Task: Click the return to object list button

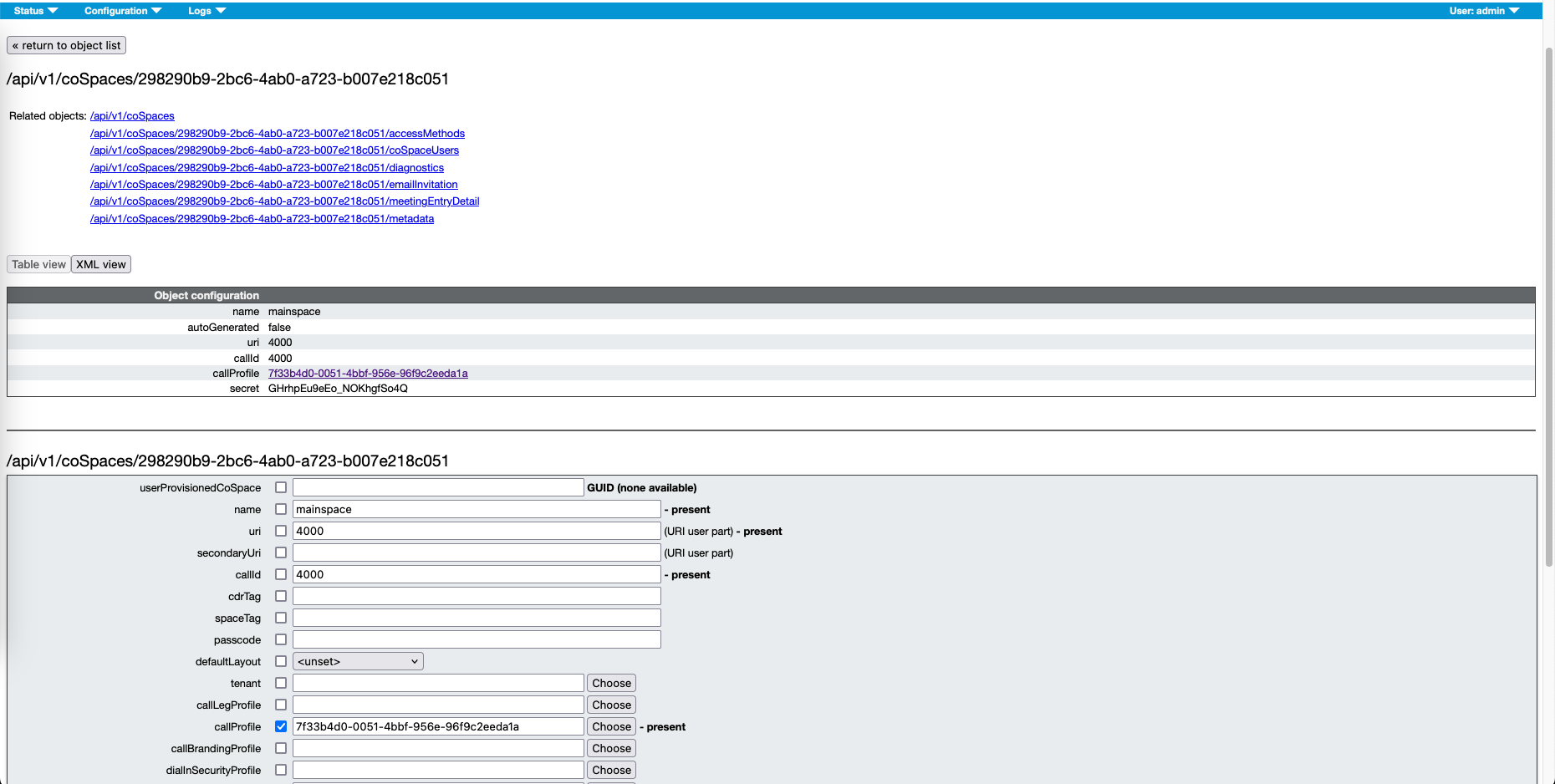Action: 66,45
